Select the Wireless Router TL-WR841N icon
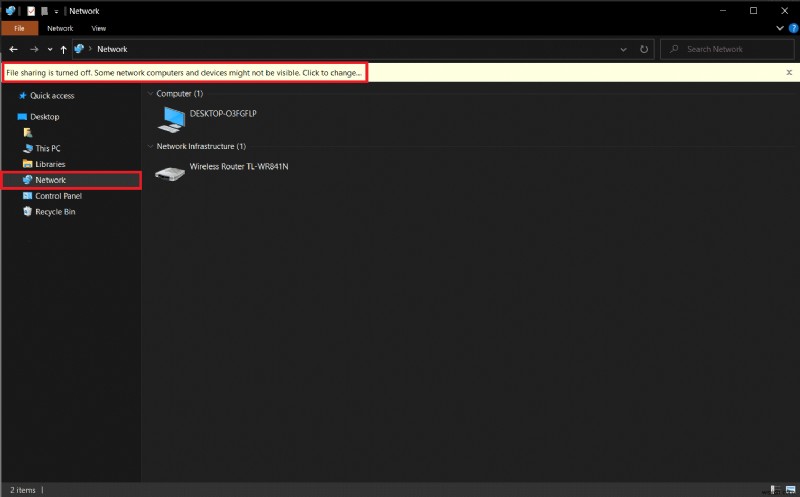 coord(170,173)
